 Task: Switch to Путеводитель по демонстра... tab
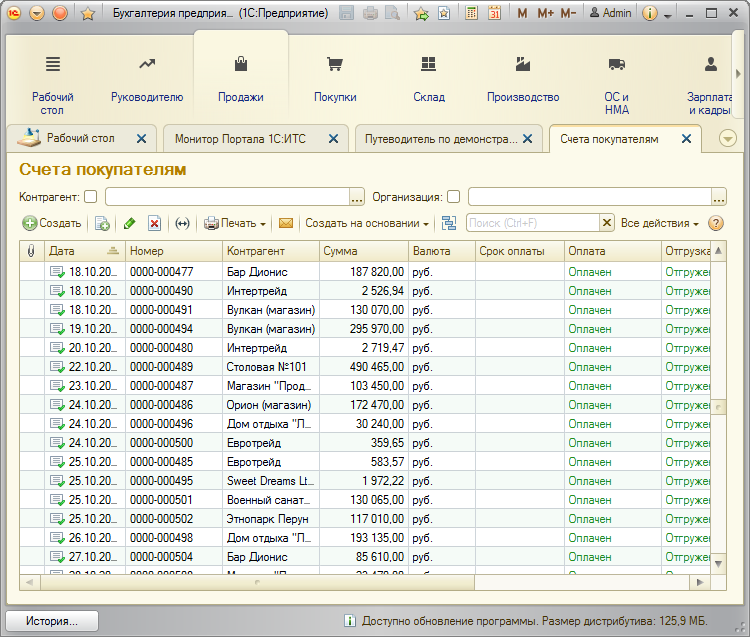(x=441, y=139)
